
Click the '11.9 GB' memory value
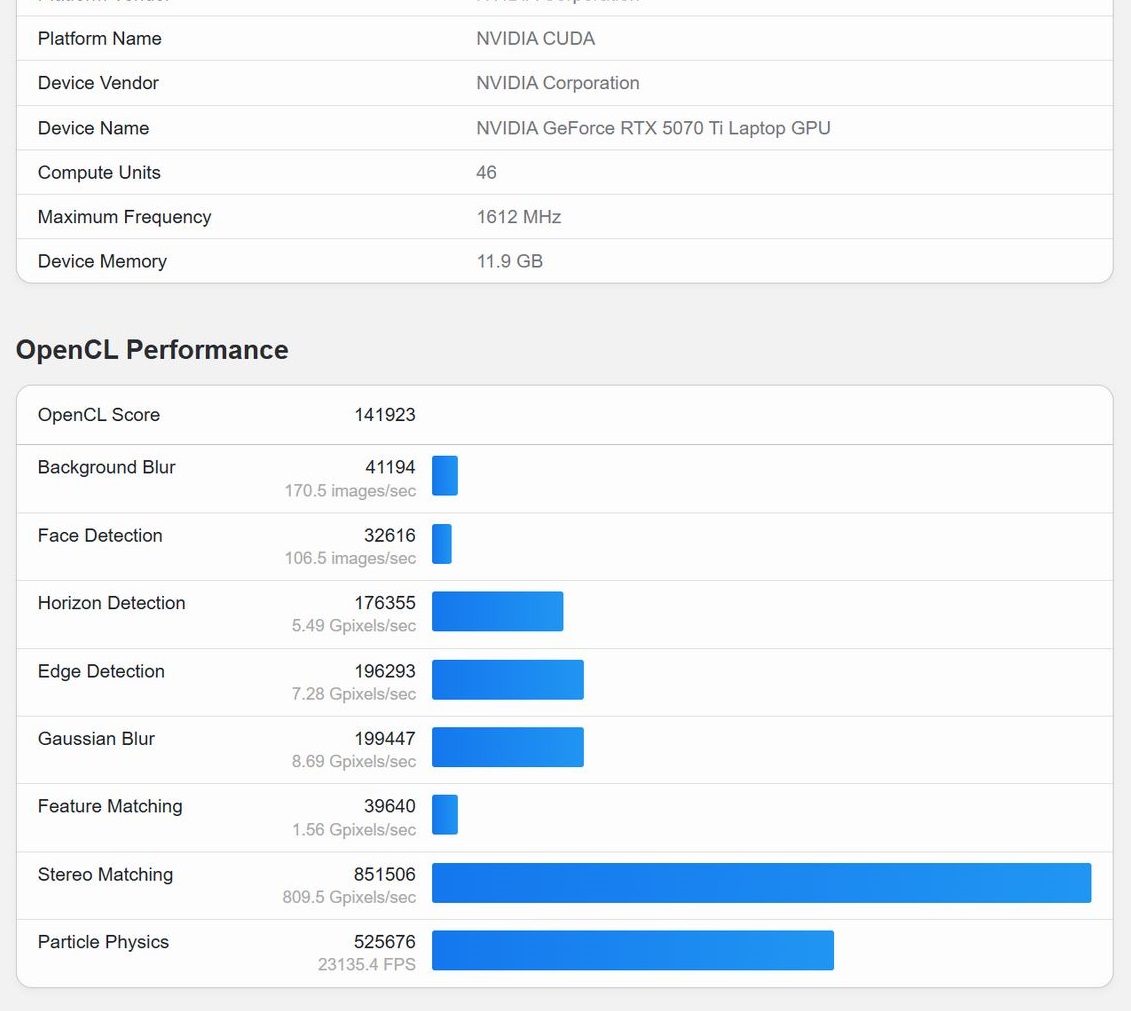[509, 261]
